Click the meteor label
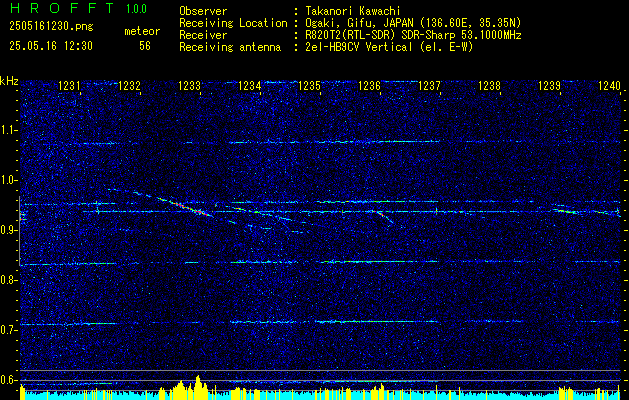629x400 pixels. [x=142, y=31]
